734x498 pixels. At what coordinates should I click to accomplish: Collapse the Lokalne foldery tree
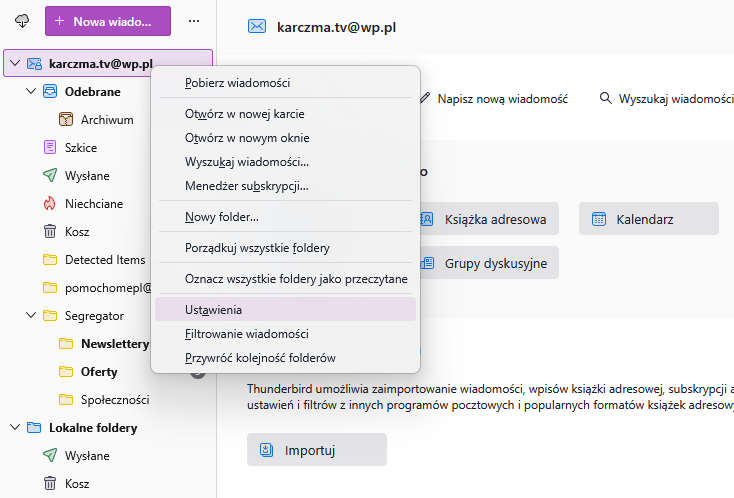coord(15,427)
